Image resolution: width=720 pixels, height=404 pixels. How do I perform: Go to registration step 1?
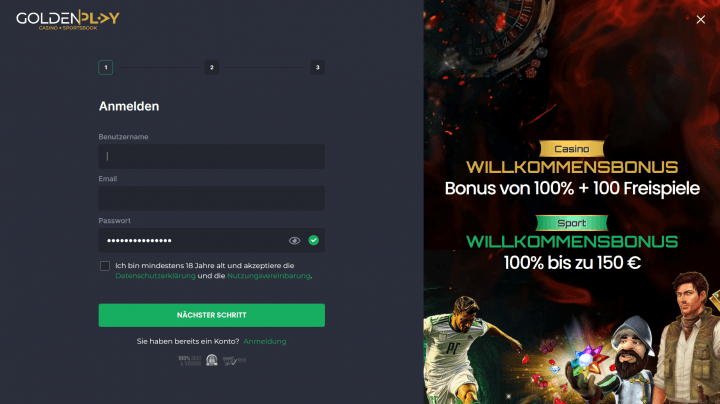click(x=106, y=67)
